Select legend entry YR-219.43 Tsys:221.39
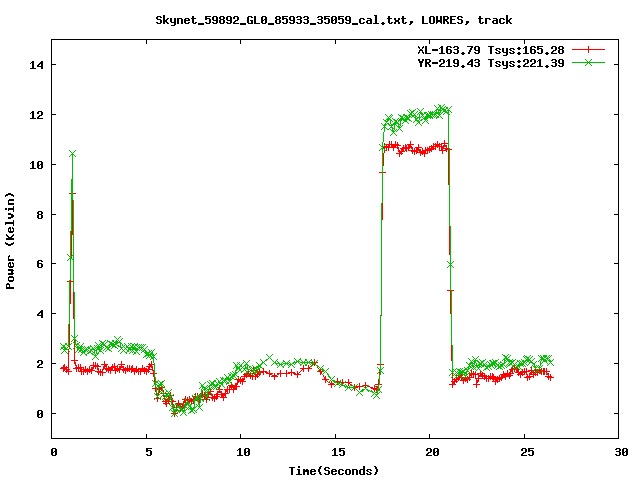The image size is (640, 480). point(491,63)
